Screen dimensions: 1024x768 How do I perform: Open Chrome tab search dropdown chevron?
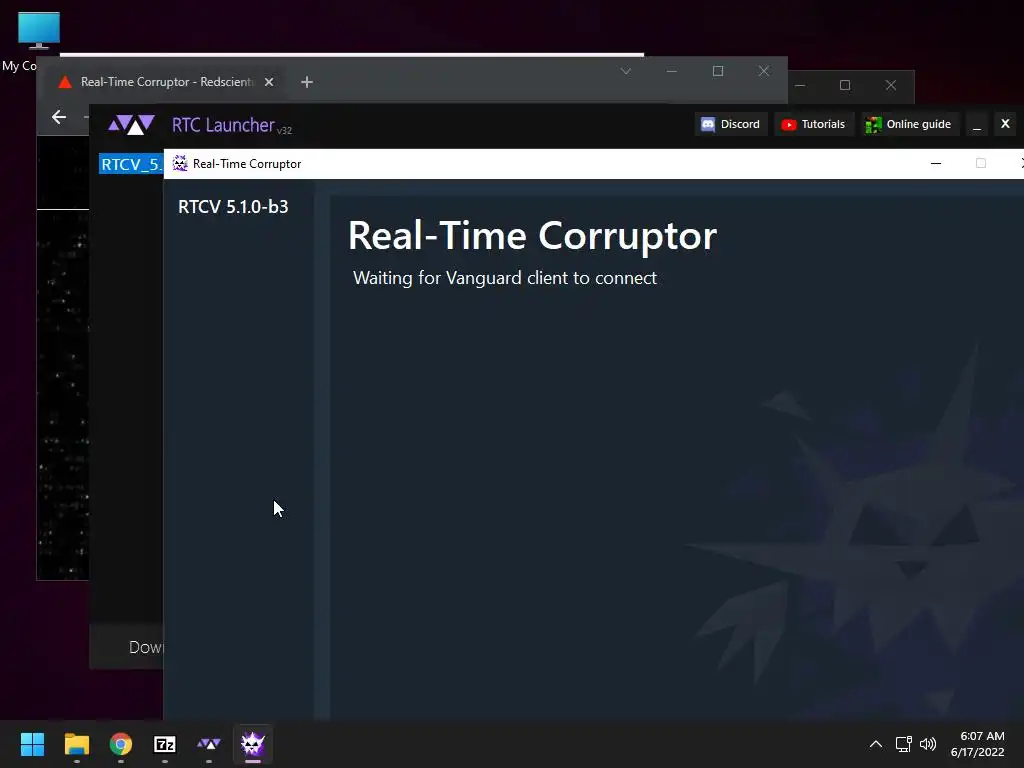click(626, 71)
